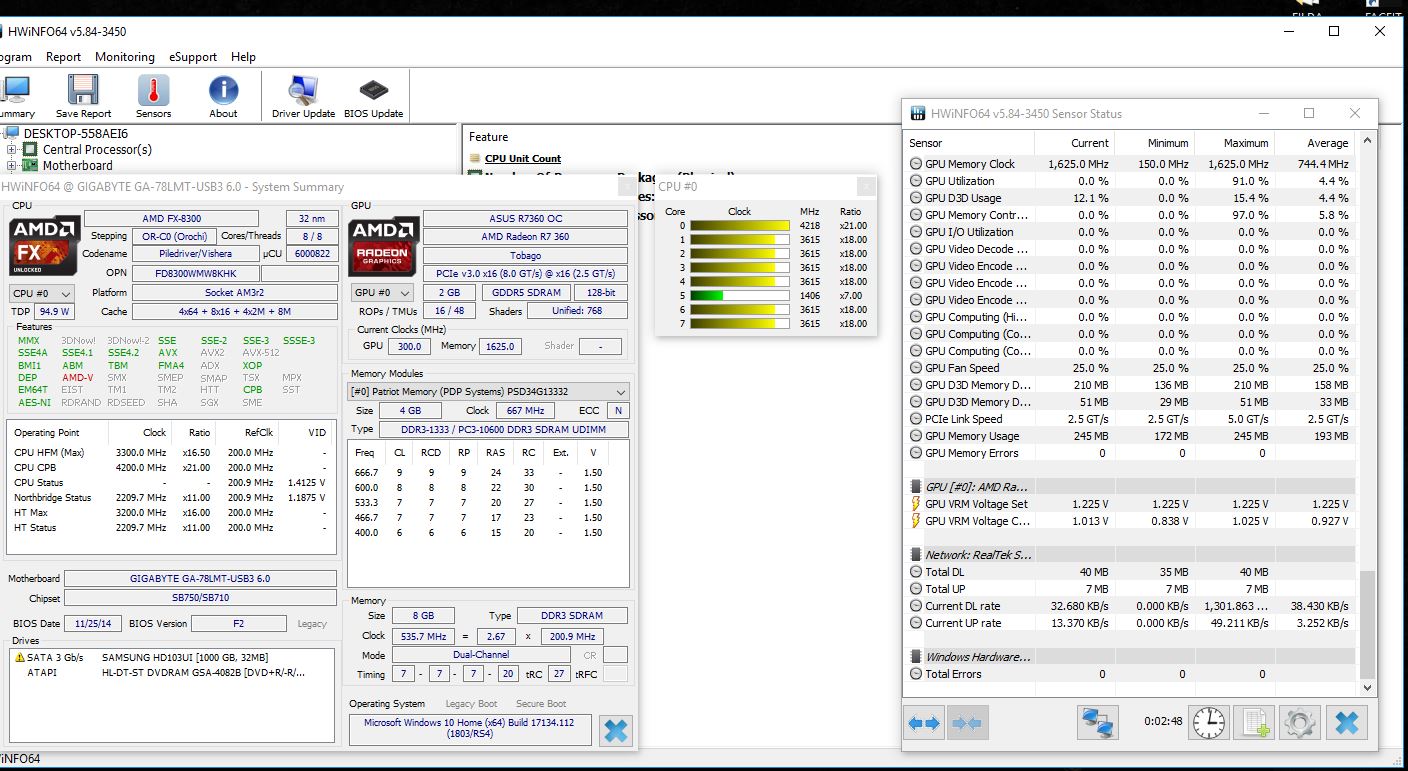Open the CPU #0 selector dropdown
The height and width of the screenshot is (771, 1408).
[41, 294]
